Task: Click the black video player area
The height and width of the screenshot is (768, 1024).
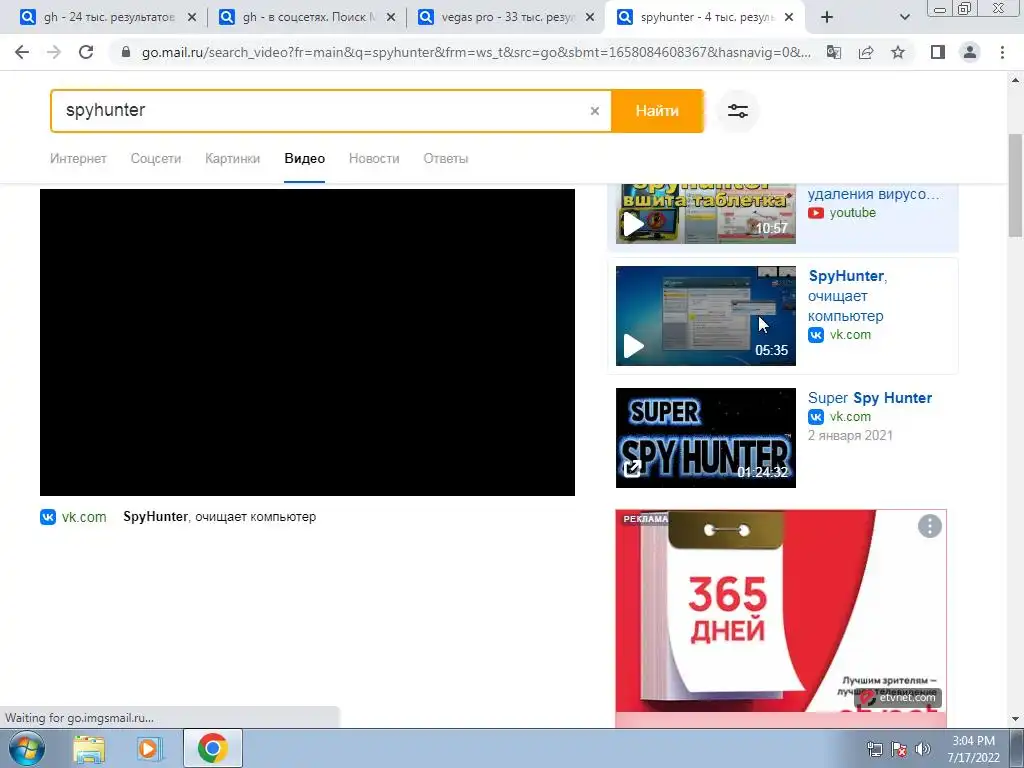Action: click(x=307, y=342)
